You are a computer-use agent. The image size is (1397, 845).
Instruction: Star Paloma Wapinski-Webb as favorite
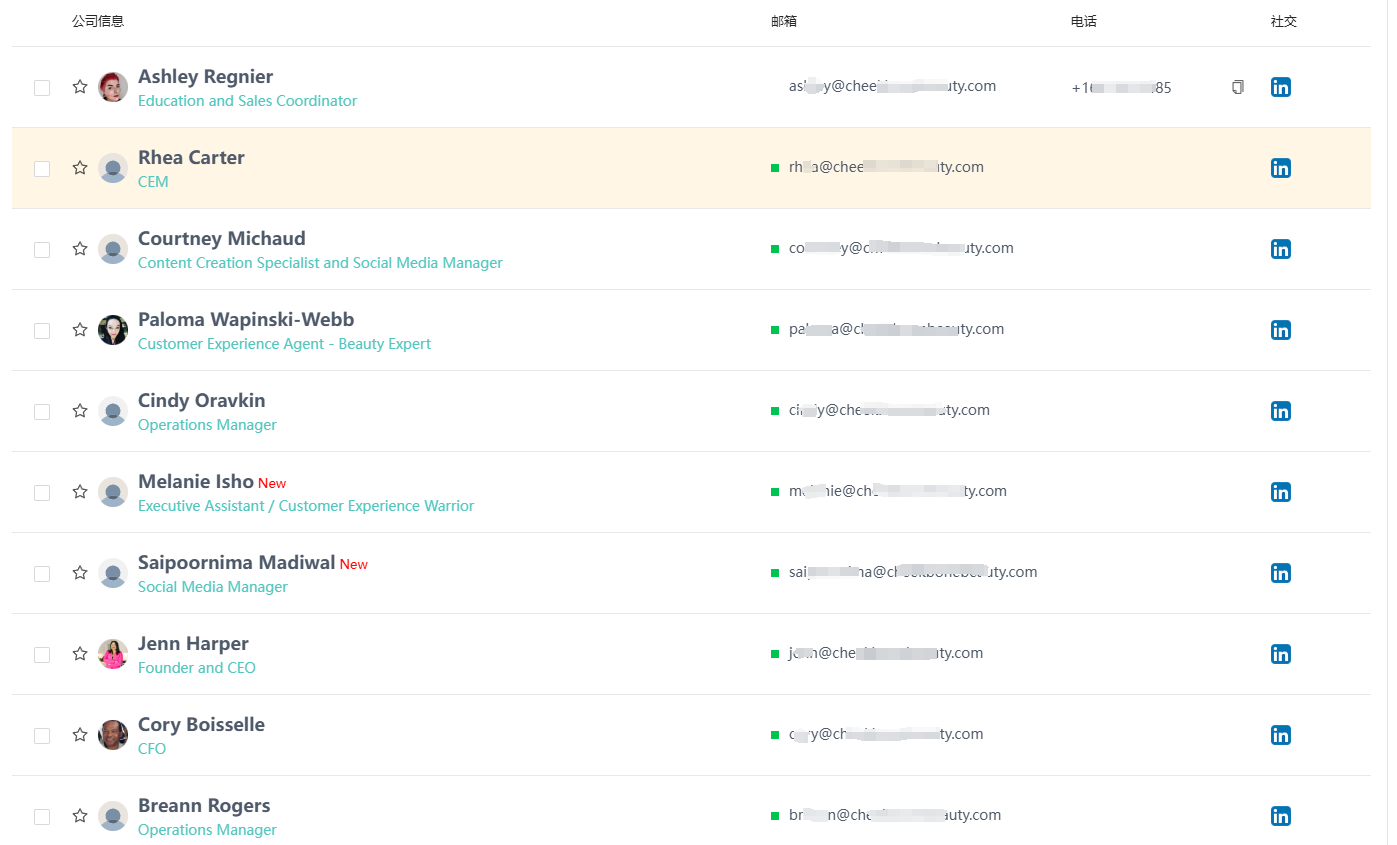tap(80, 330)
